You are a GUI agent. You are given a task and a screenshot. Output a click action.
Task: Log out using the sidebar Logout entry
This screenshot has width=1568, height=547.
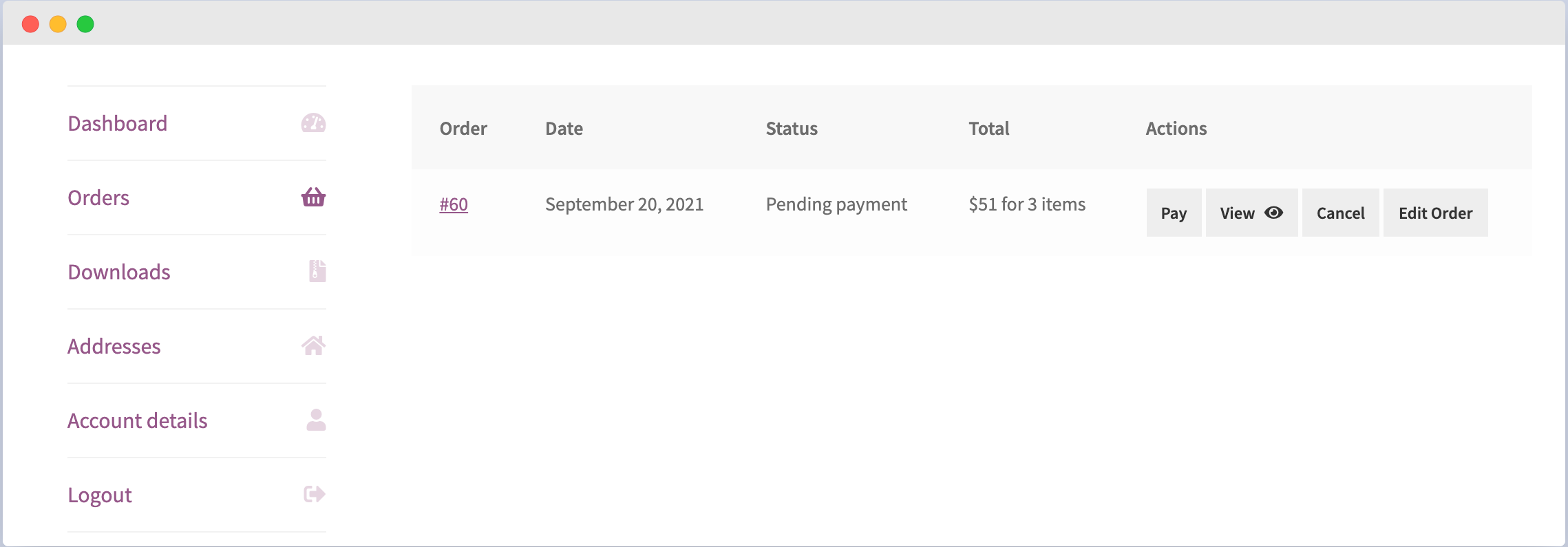click(99, 494)
